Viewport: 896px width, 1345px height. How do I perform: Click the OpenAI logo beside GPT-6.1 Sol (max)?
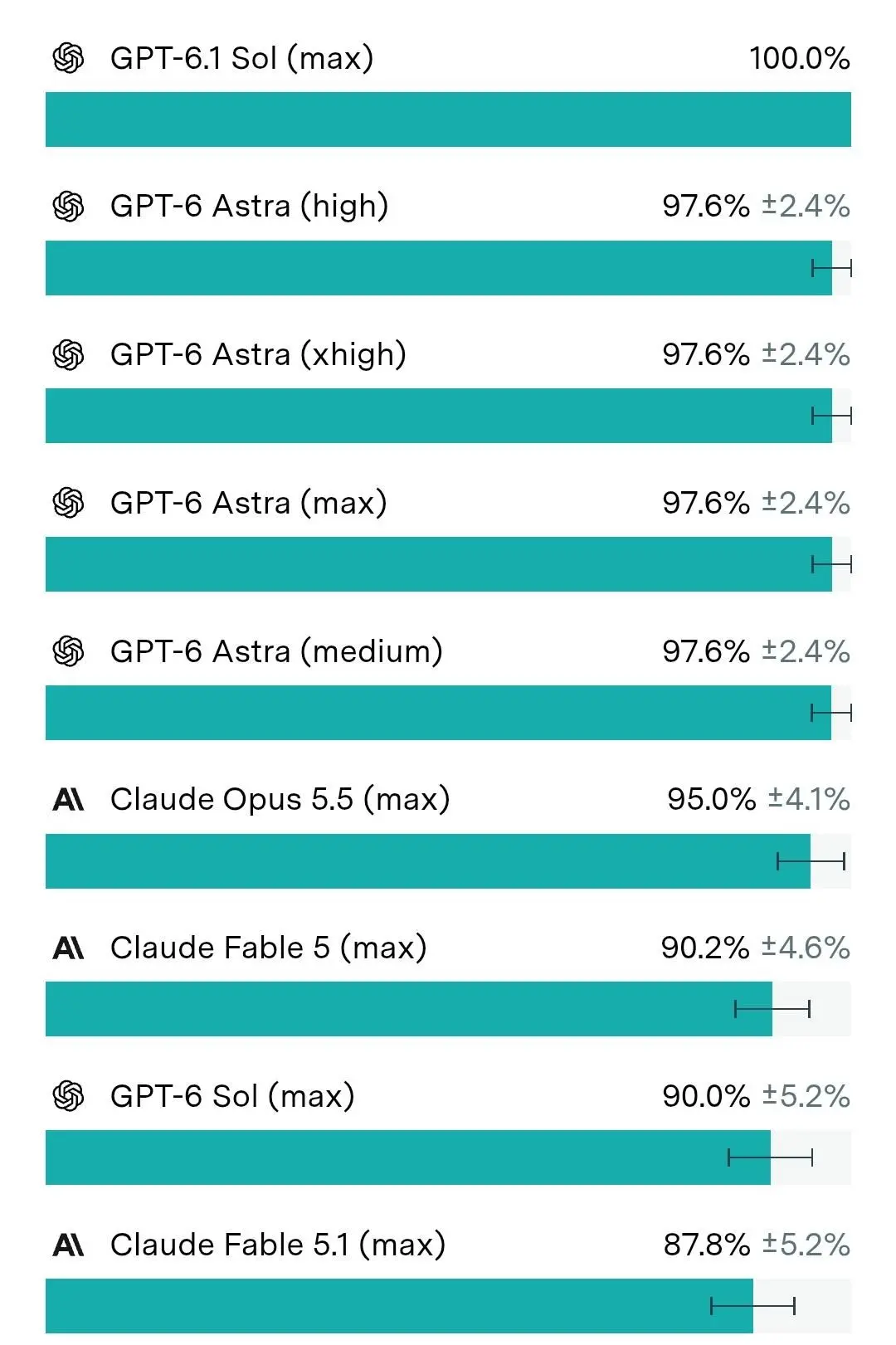(68, 58)
